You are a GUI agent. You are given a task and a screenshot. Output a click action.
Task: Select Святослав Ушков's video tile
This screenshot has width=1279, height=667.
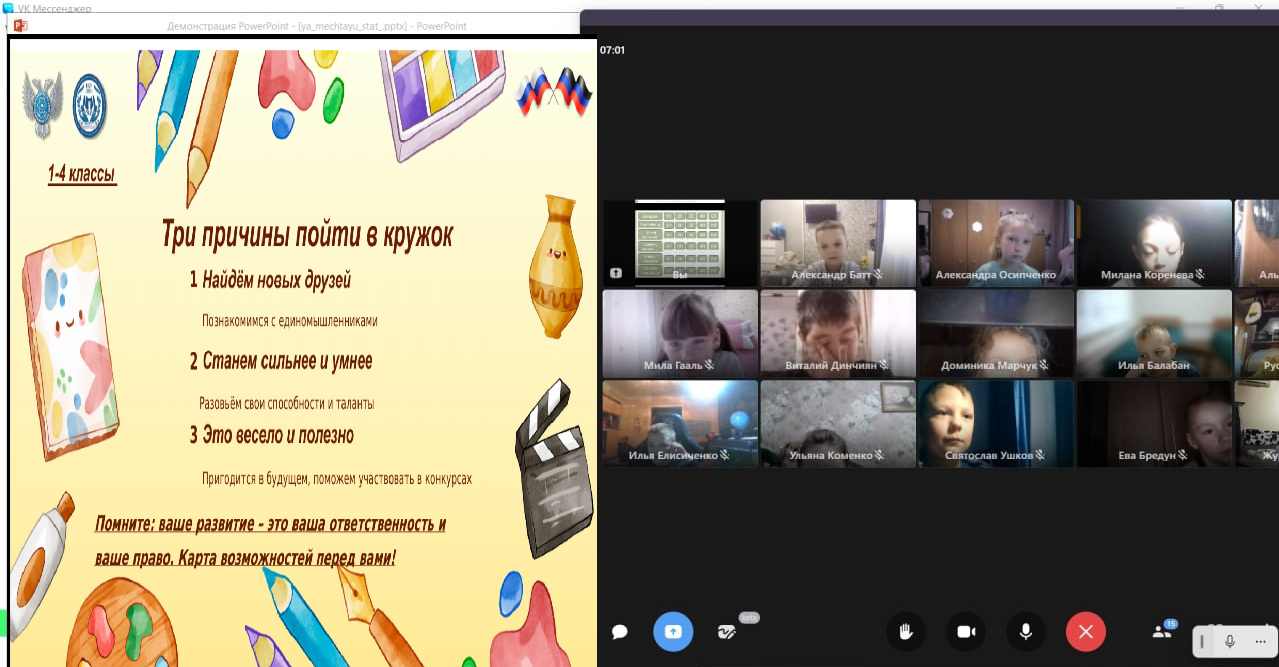tap(996, 423)
